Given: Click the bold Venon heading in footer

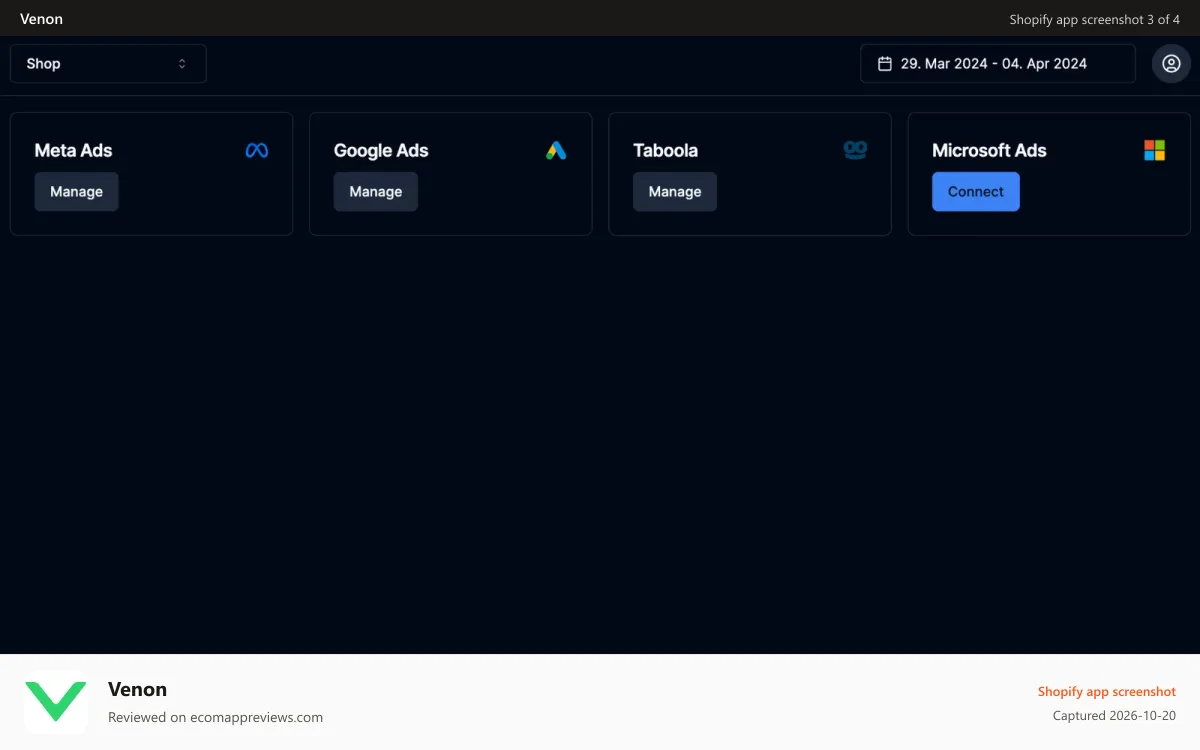Looking at the screenshot, I should click(x=137, y=689).
